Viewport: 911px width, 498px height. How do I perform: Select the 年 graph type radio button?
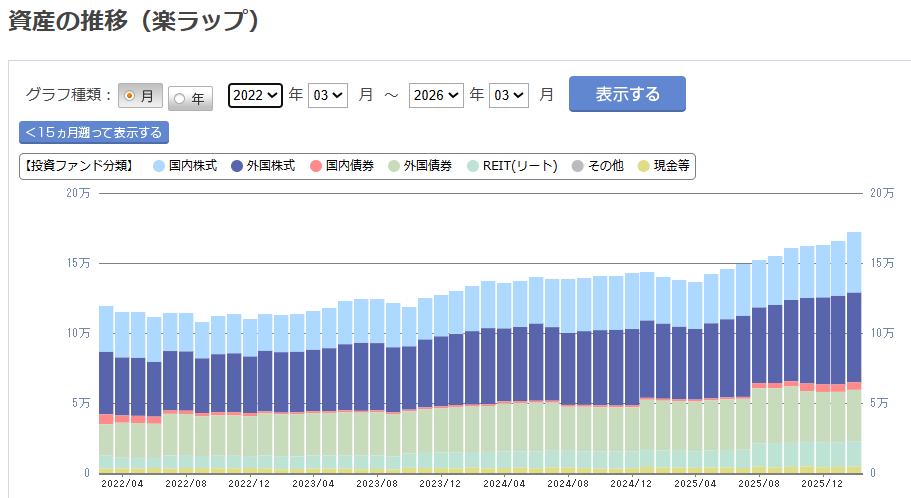click(x=180, y=98)
